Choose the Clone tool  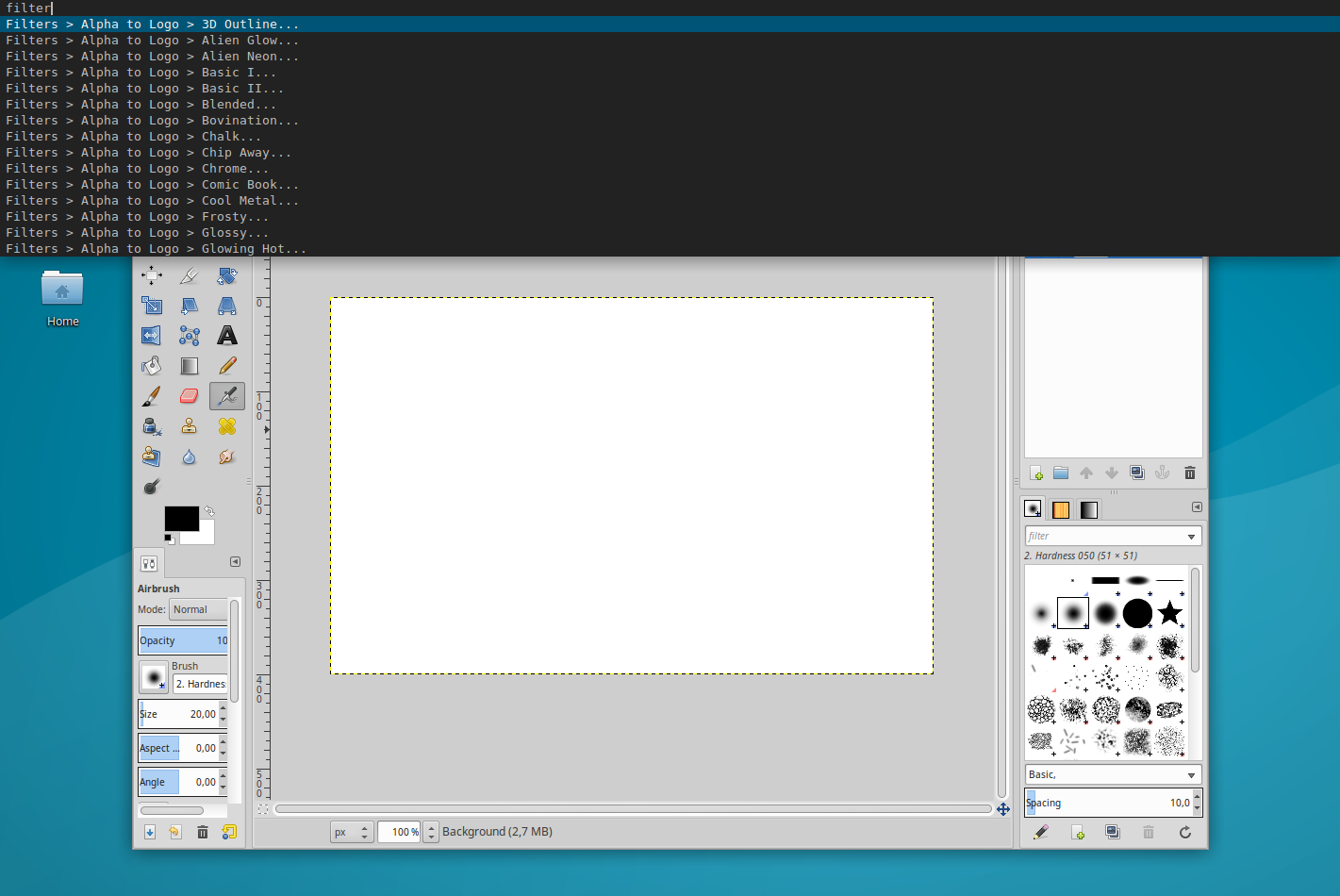click(x=189, y=426)
